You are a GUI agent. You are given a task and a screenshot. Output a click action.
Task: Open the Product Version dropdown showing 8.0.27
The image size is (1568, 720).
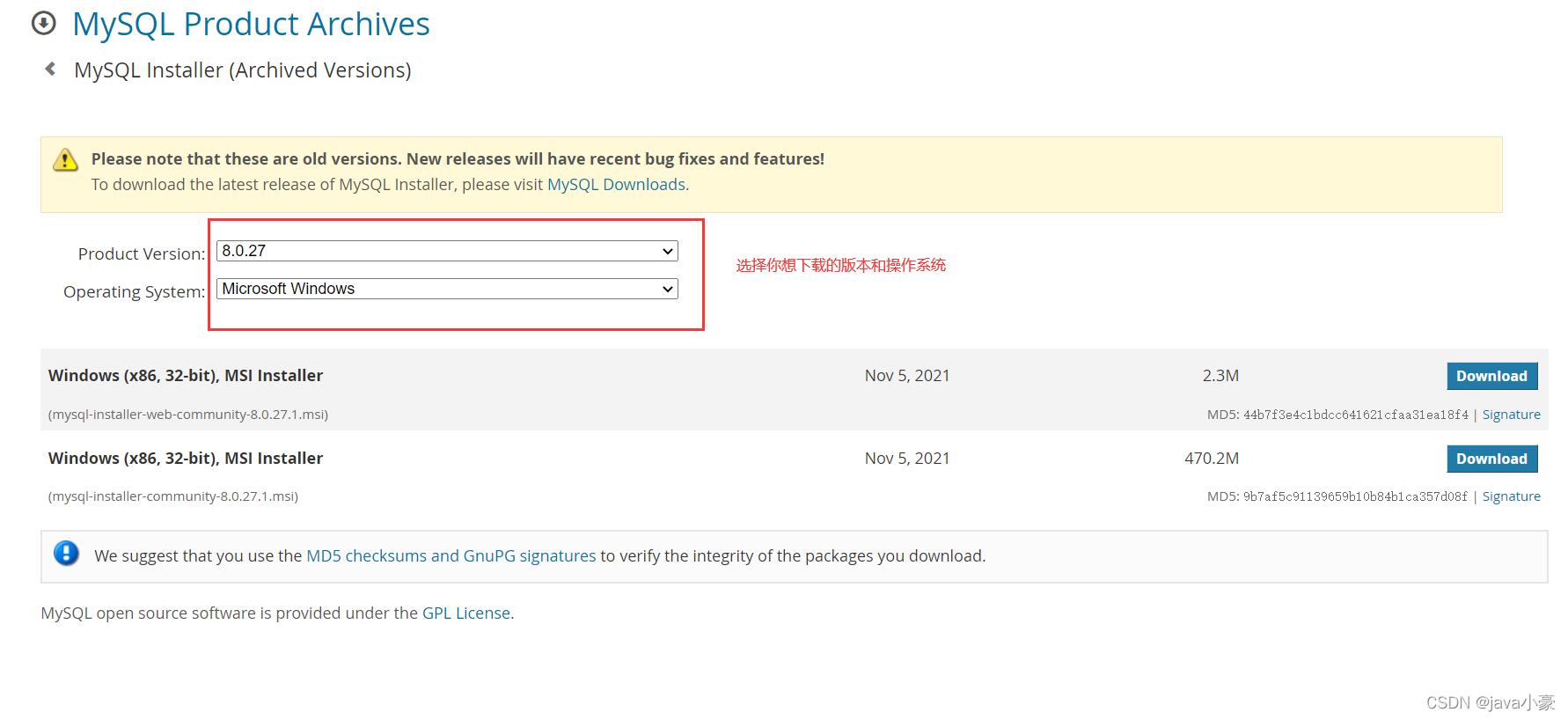[x=447, y=251]
